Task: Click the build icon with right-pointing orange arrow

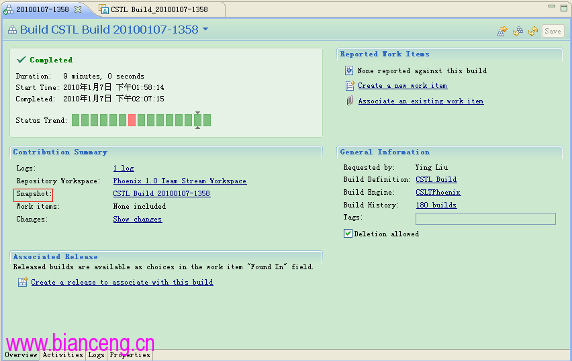Action: 502,31
